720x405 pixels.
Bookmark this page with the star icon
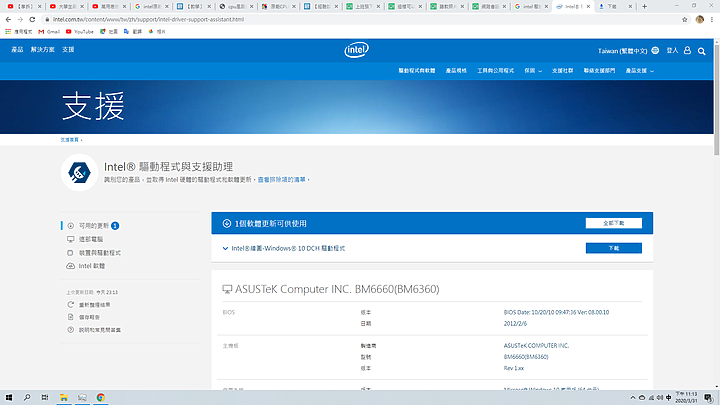(684, 19)
